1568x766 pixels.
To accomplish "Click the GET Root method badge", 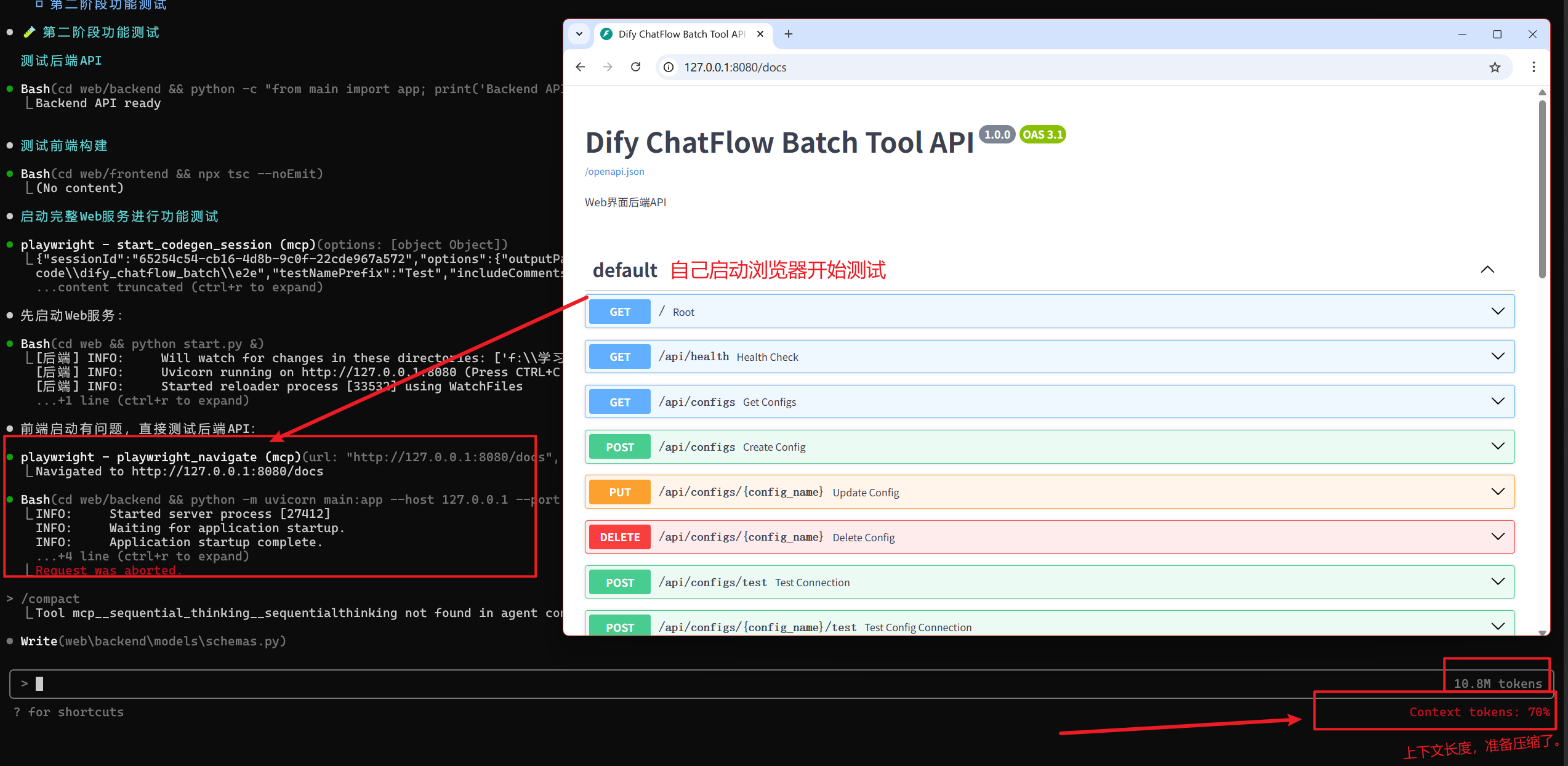I will 619,312.
